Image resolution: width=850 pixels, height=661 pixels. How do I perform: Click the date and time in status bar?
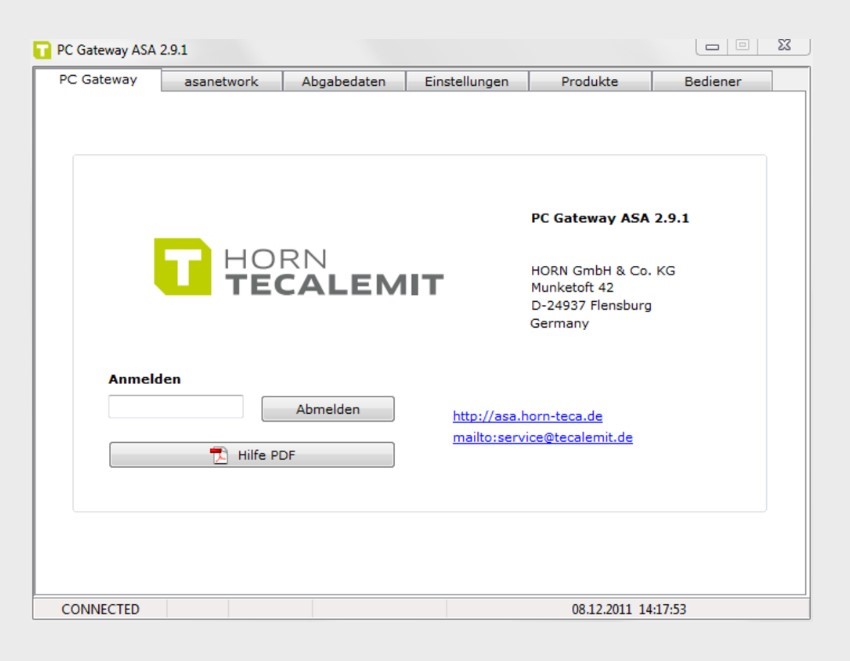pyautogui.click(x=628, y=609)
